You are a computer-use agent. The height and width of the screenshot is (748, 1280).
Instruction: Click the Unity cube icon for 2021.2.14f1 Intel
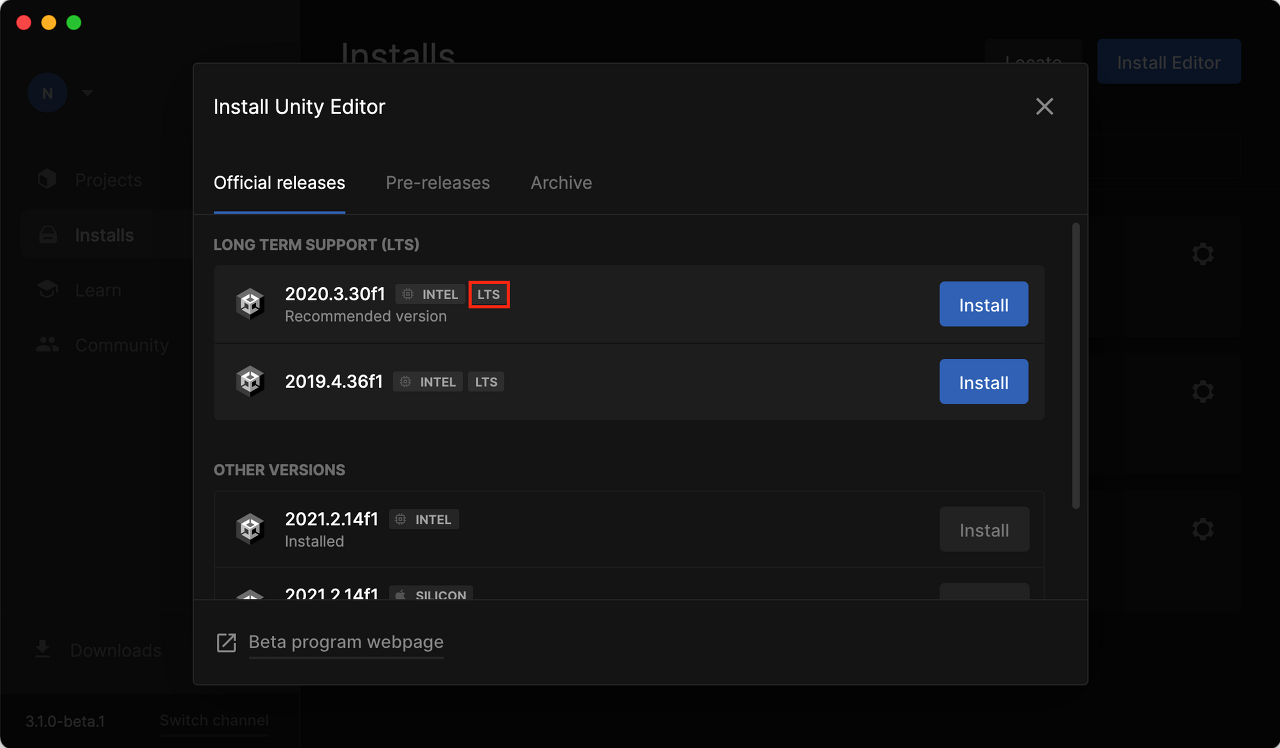pos(249,530)
